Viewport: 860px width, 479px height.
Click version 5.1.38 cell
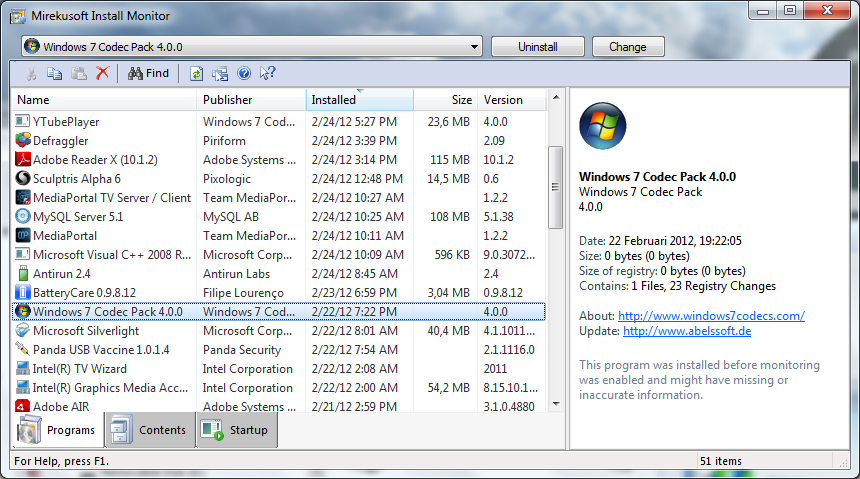point(498,217)
